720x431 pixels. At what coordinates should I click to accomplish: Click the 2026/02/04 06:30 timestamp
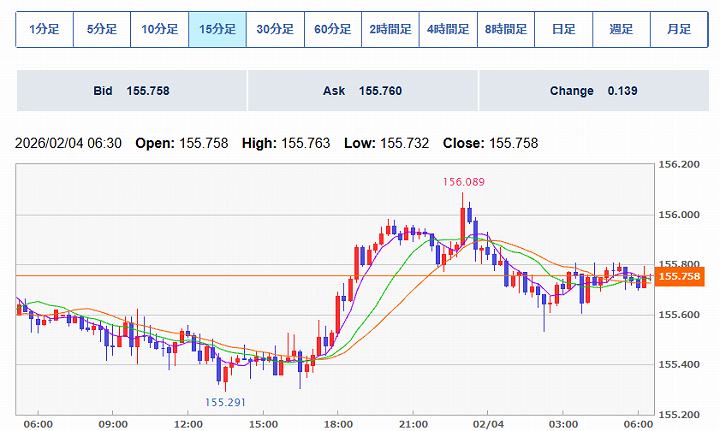68,143
